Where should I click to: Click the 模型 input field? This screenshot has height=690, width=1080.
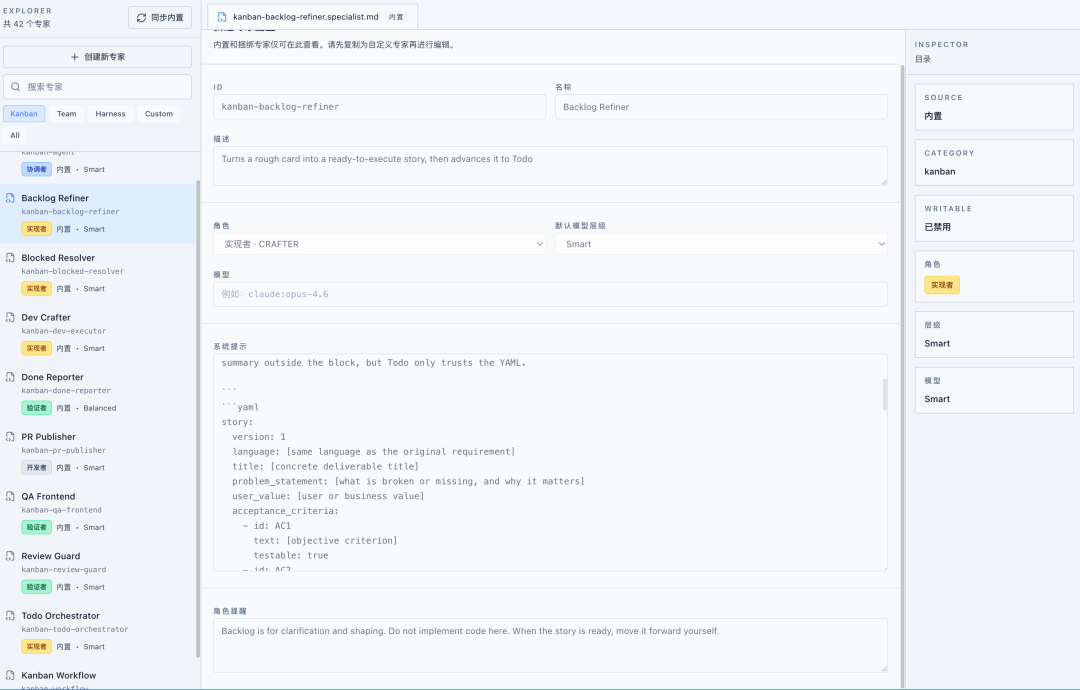(x=550, y=294)
